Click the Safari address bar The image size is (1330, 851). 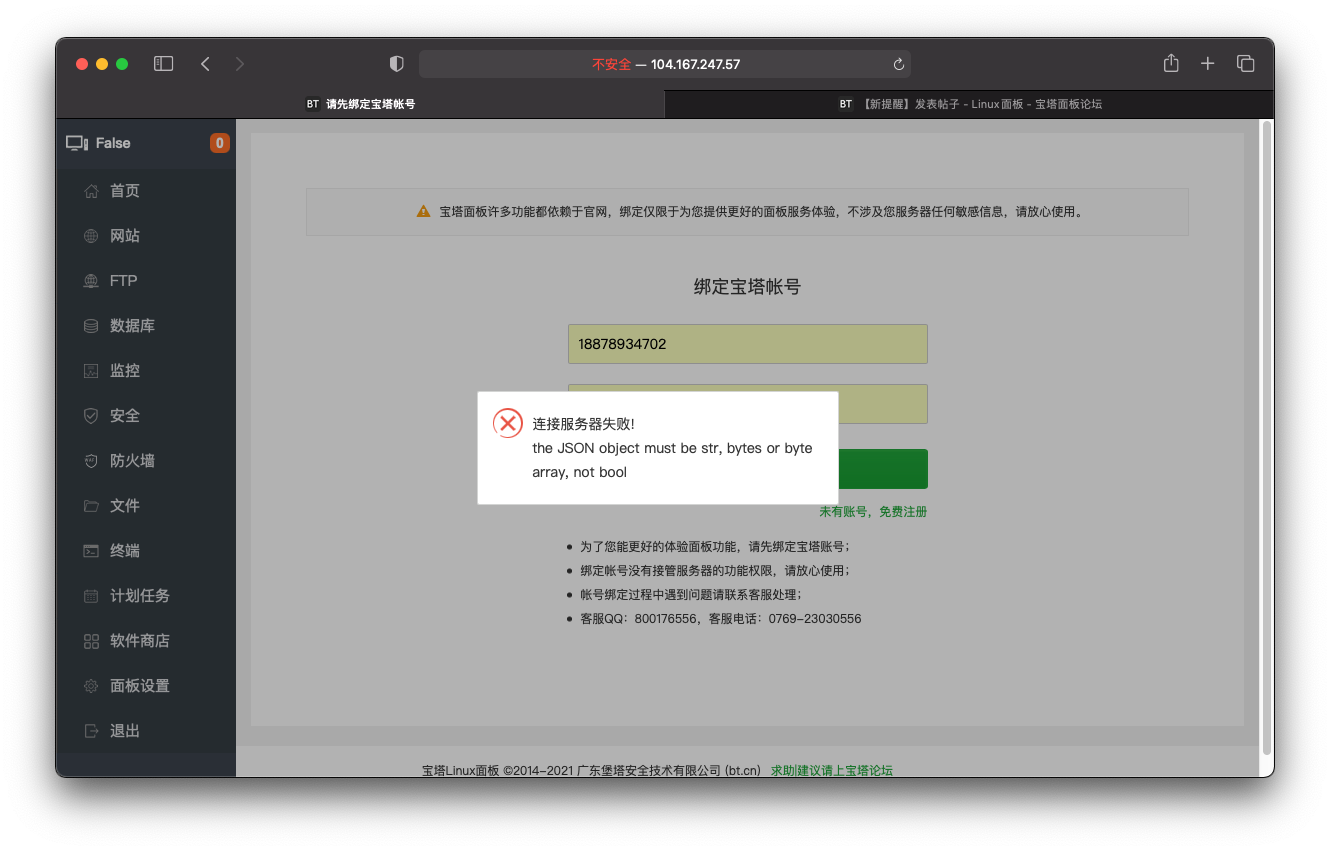(665, 64)
